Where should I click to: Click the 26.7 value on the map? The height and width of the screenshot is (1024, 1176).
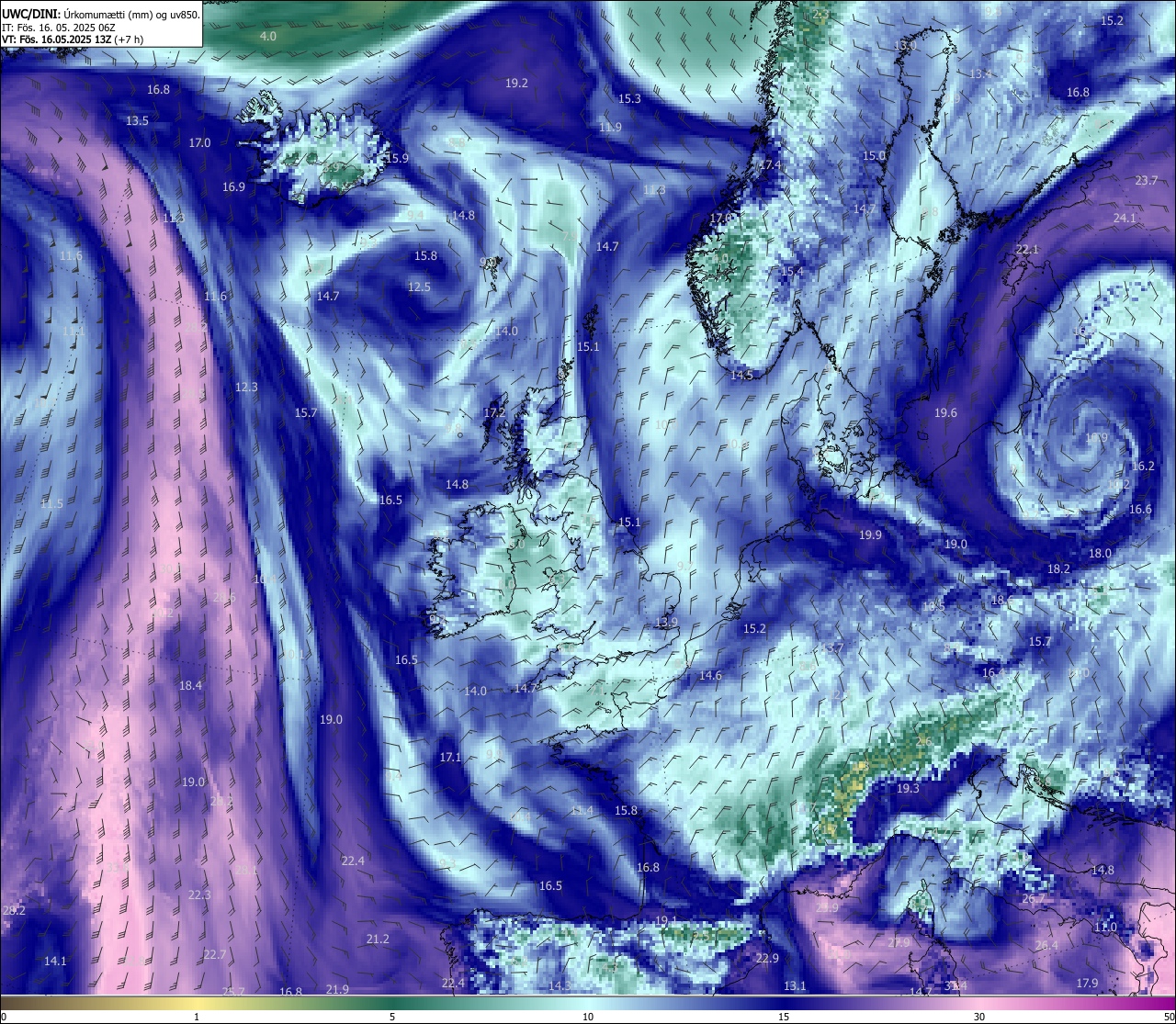tap(1034, 898)
